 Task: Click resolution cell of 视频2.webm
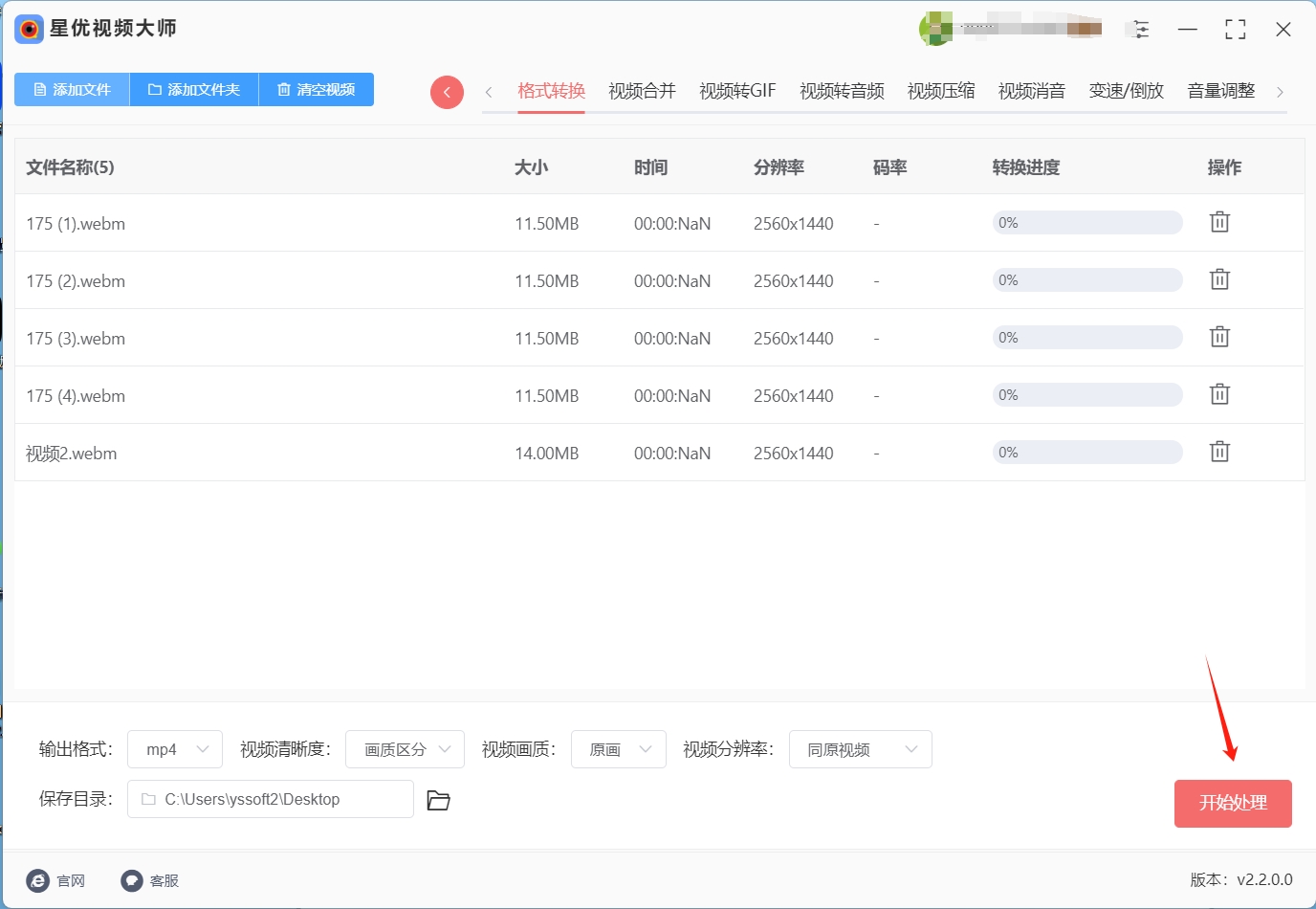[794, 454]
